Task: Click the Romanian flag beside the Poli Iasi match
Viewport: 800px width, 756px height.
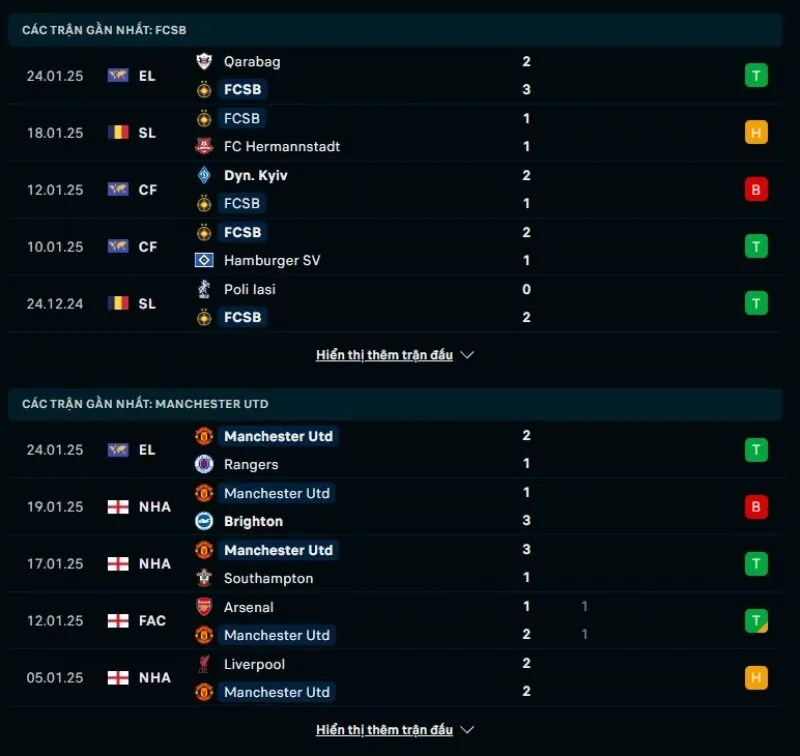Action: 118,303
